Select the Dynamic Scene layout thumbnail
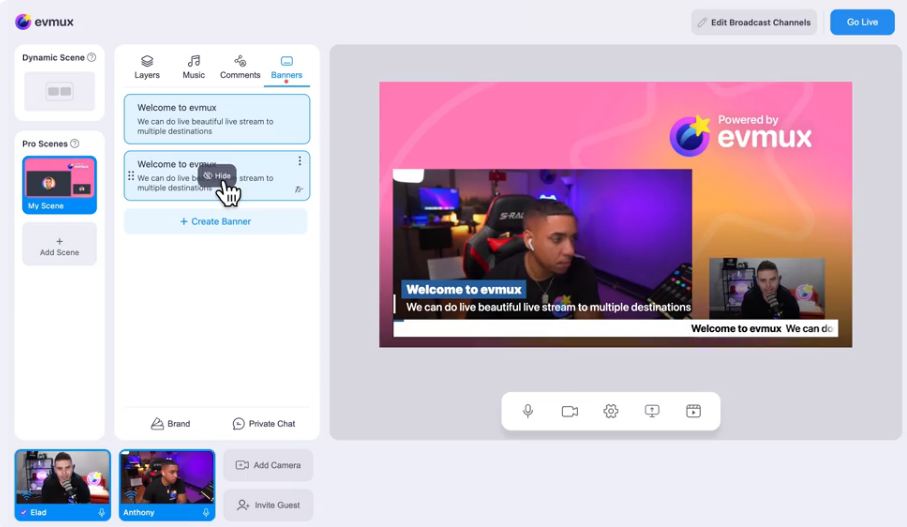The height and width of the screenshot is (527, 907). pos(60,91)
